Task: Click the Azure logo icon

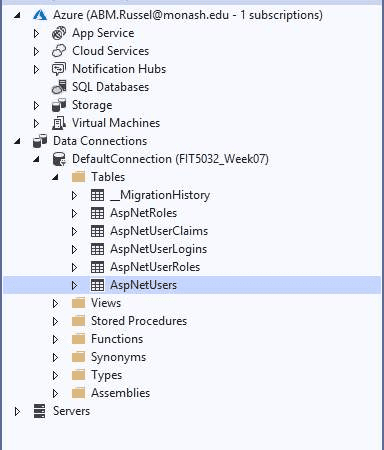Action: click(40, 15)
